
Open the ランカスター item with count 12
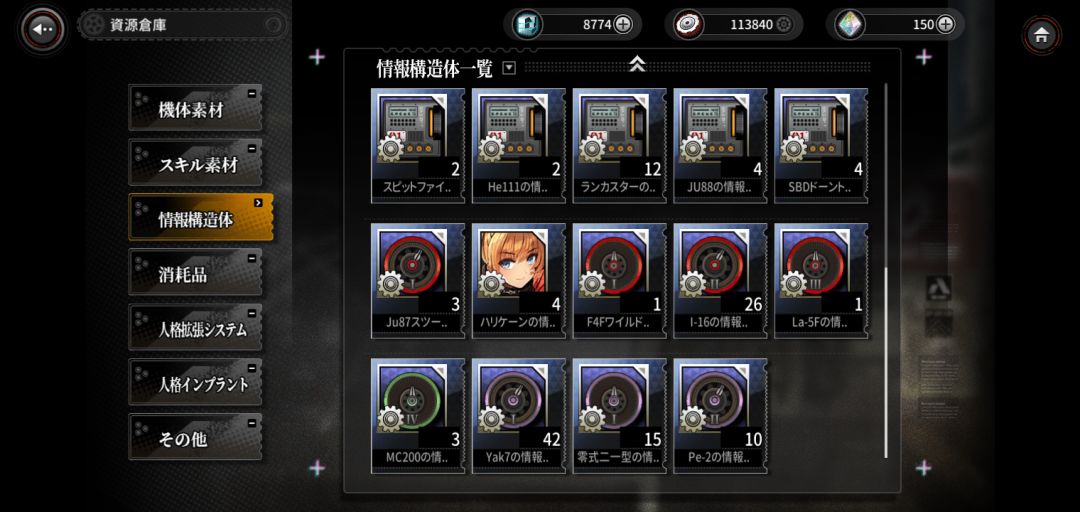(620, 145)
